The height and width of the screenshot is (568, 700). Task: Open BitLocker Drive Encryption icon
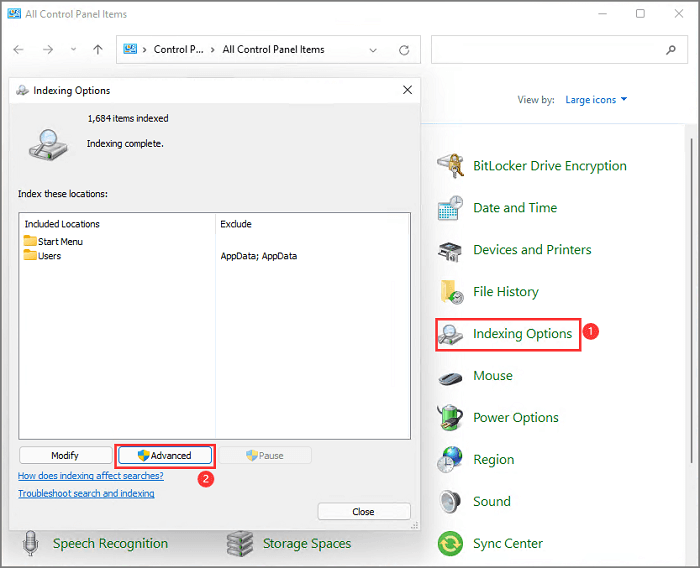451,166
